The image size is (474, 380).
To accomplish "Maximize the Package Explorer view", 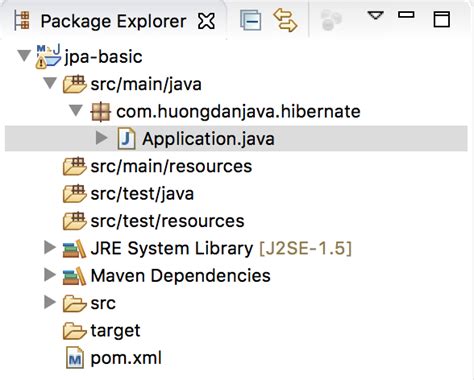I will pyautogui.click(x=442, y=20).
